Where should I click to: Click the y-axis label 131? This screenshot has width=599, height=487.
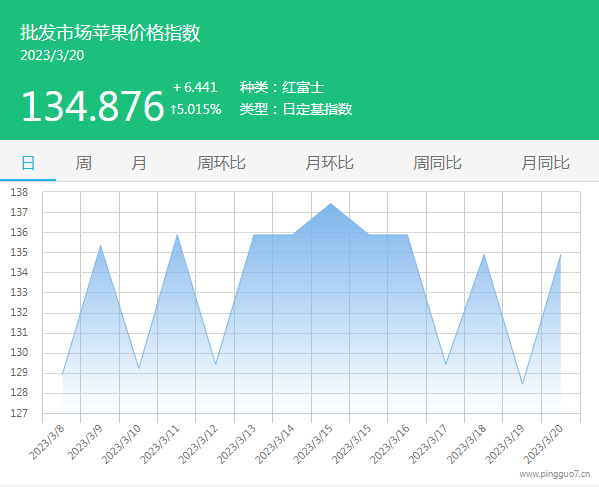coord(19,333)
